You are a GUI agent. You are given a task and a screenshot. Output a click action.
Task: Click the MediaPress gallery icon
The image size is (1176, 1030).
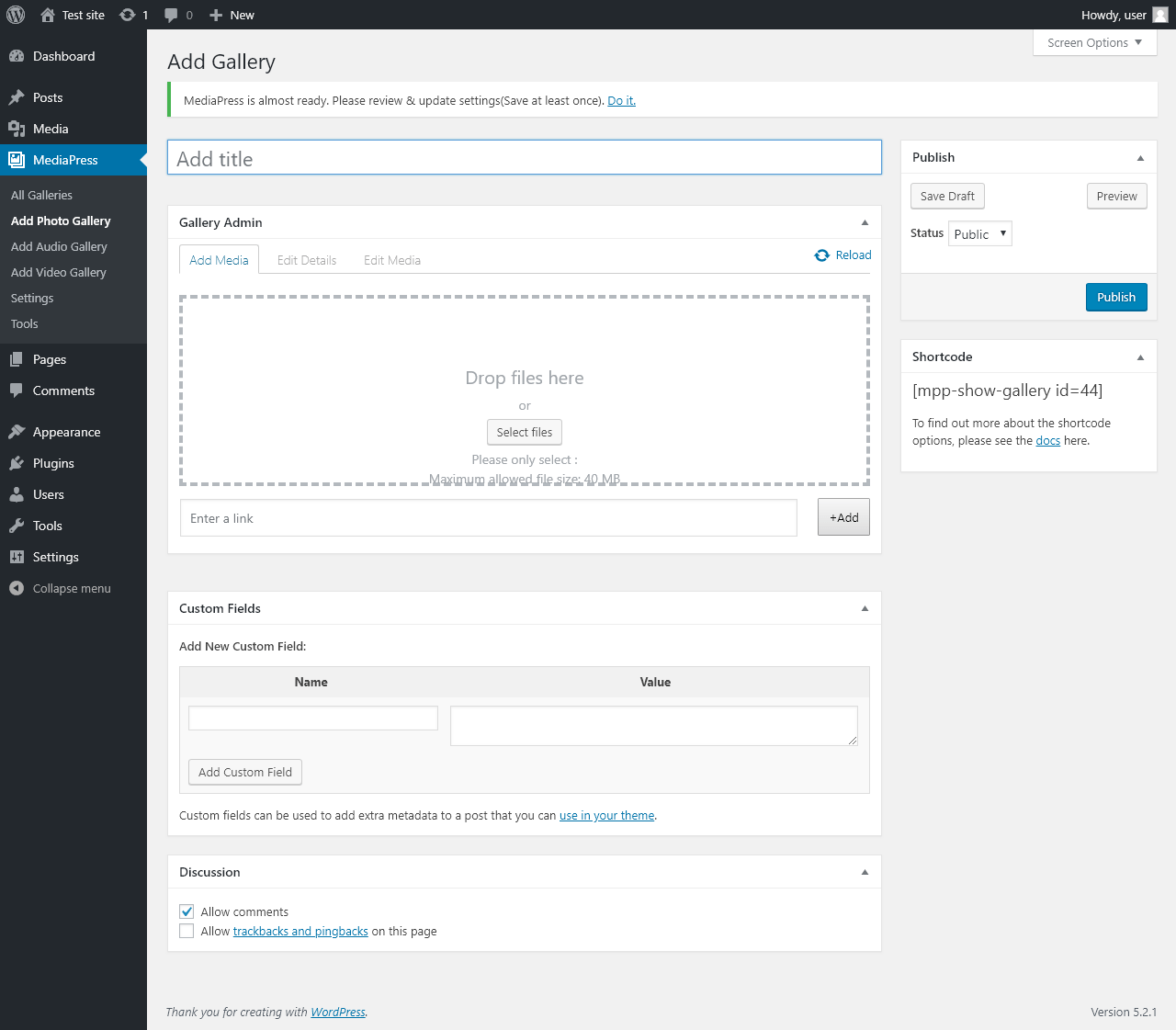click(17, 160)
